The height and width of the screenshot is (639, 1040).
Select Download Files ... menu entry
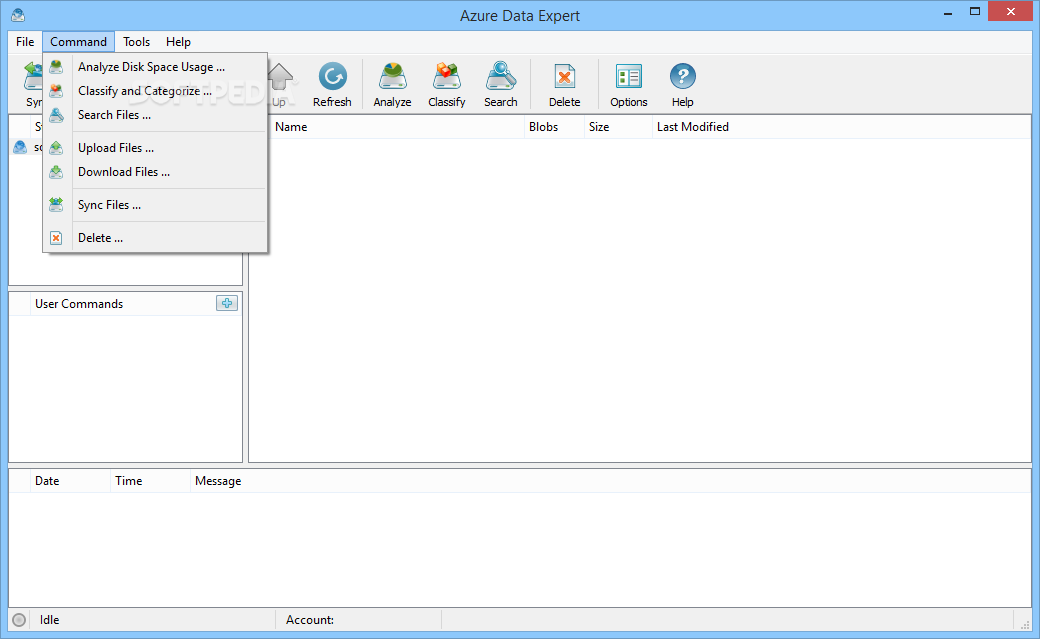pyautogui.click(x=155, y=171)
